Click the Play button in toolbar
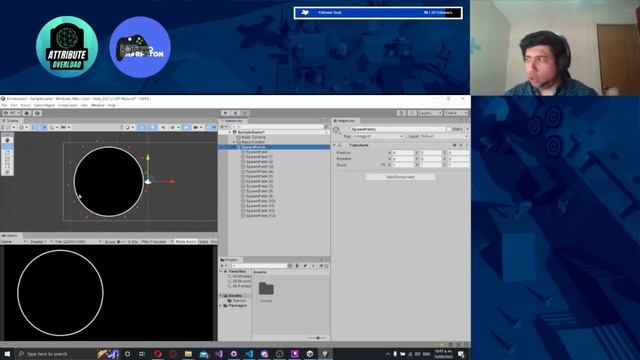640x360 pixels. [226, 113]
